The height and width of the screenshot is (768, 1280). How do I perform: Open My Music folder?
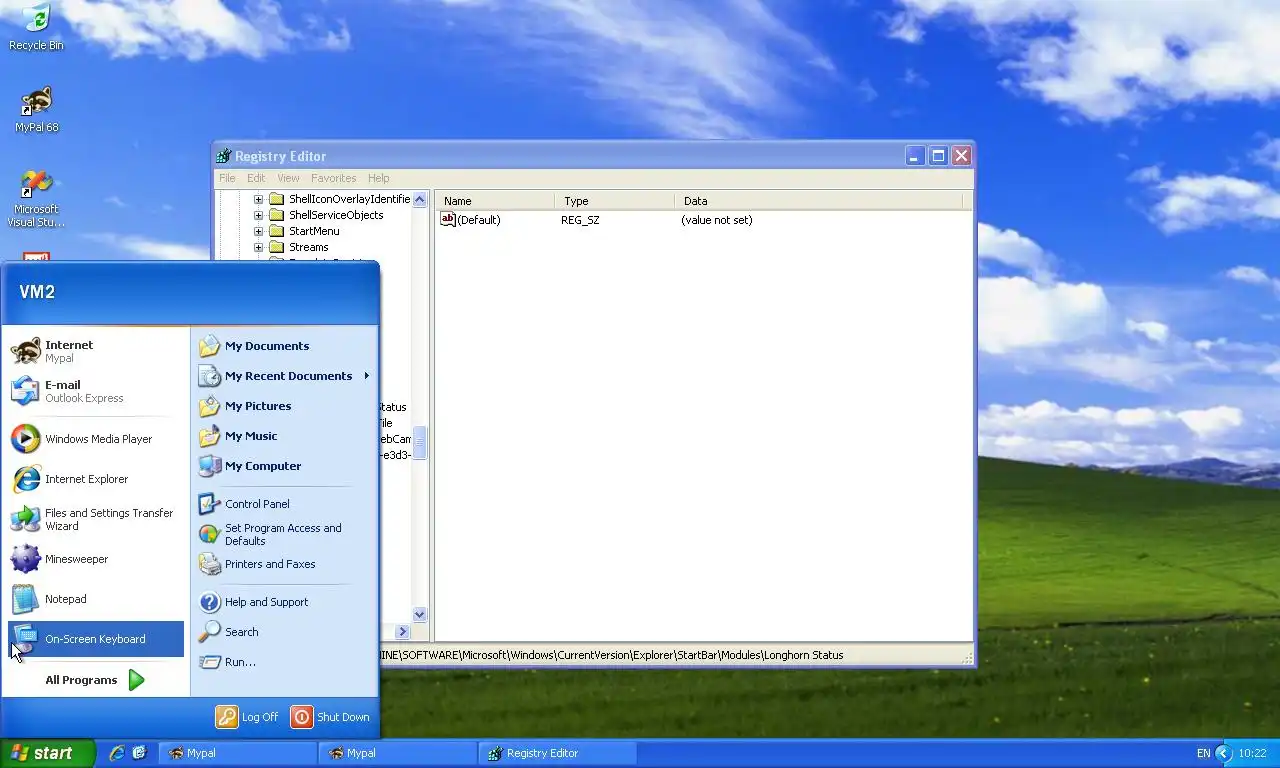coord(284,436)
